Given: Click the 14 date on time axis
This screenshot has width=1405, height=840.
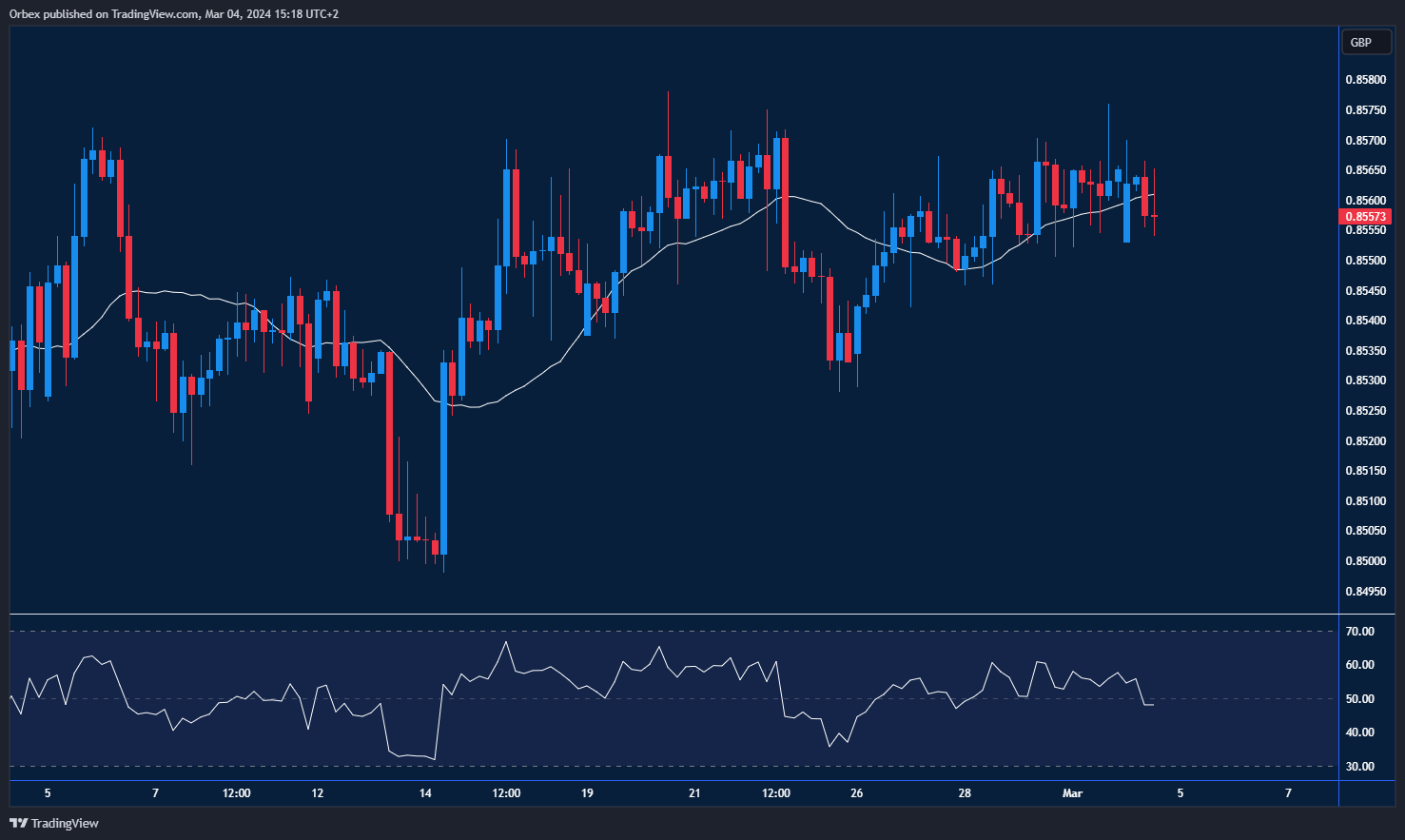Looking at the screenshot, I should click(x=425, y=793).
